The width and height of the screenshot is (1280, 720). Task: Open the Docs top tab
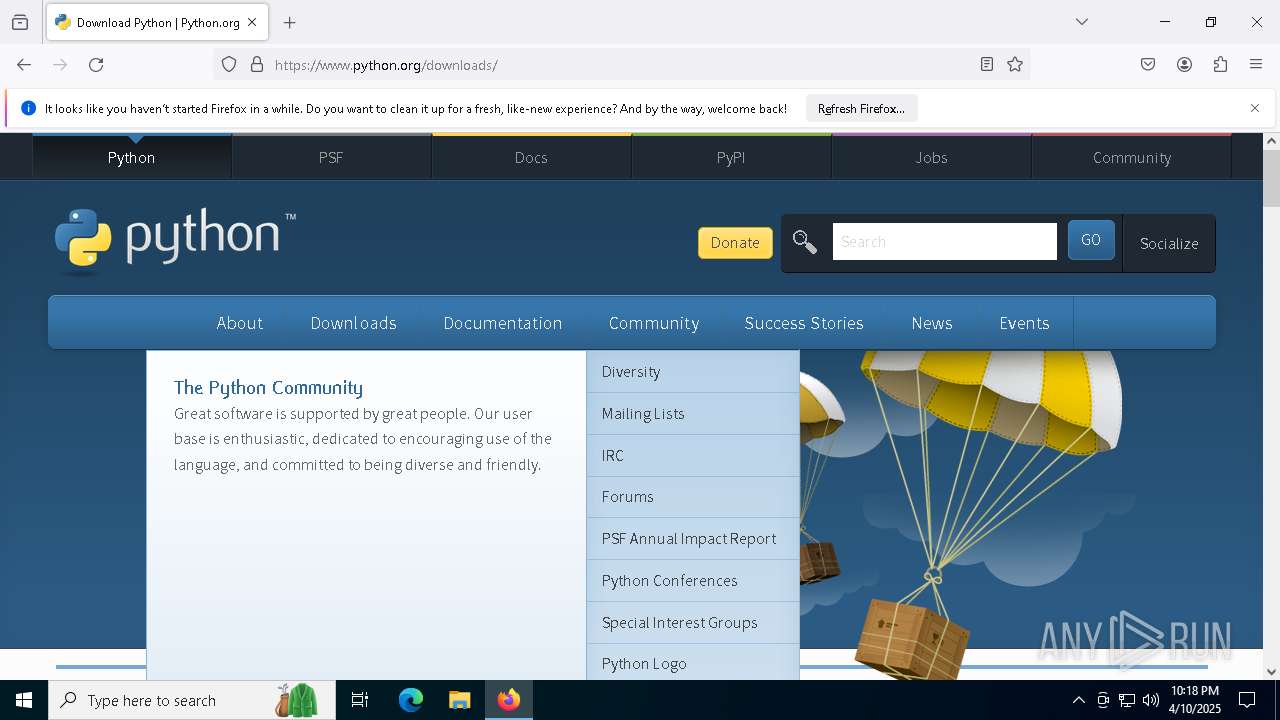click(x=531, y=157)
